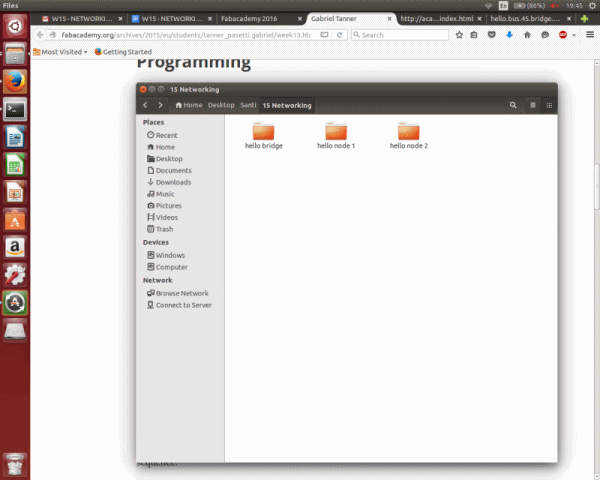Click the Firefox URL address bar
Screen dimensions: 600x480
(186, 35)
